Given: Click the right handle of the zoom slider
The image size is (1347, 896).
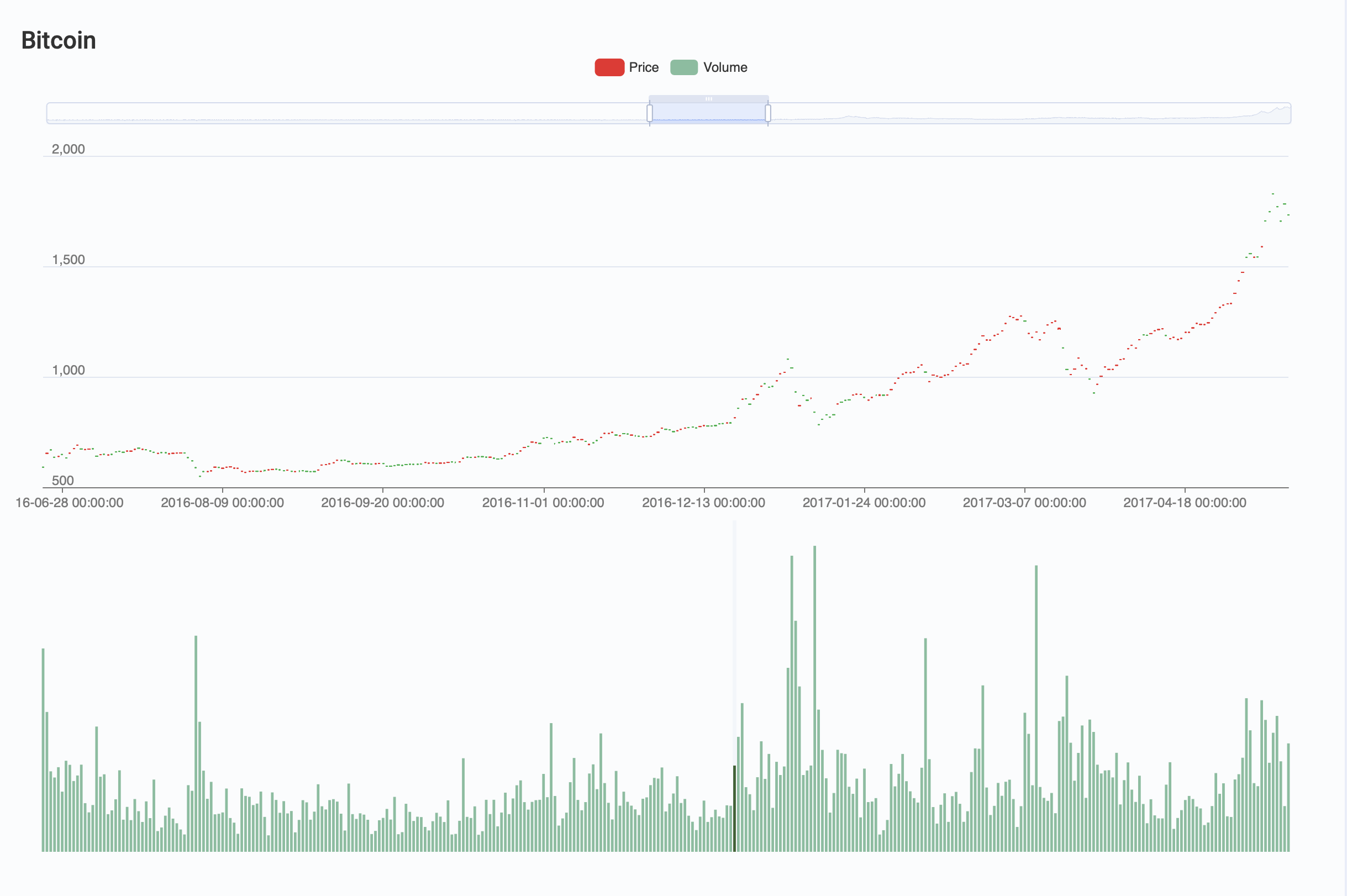Looking at the screenshot, I should [767, 113].
